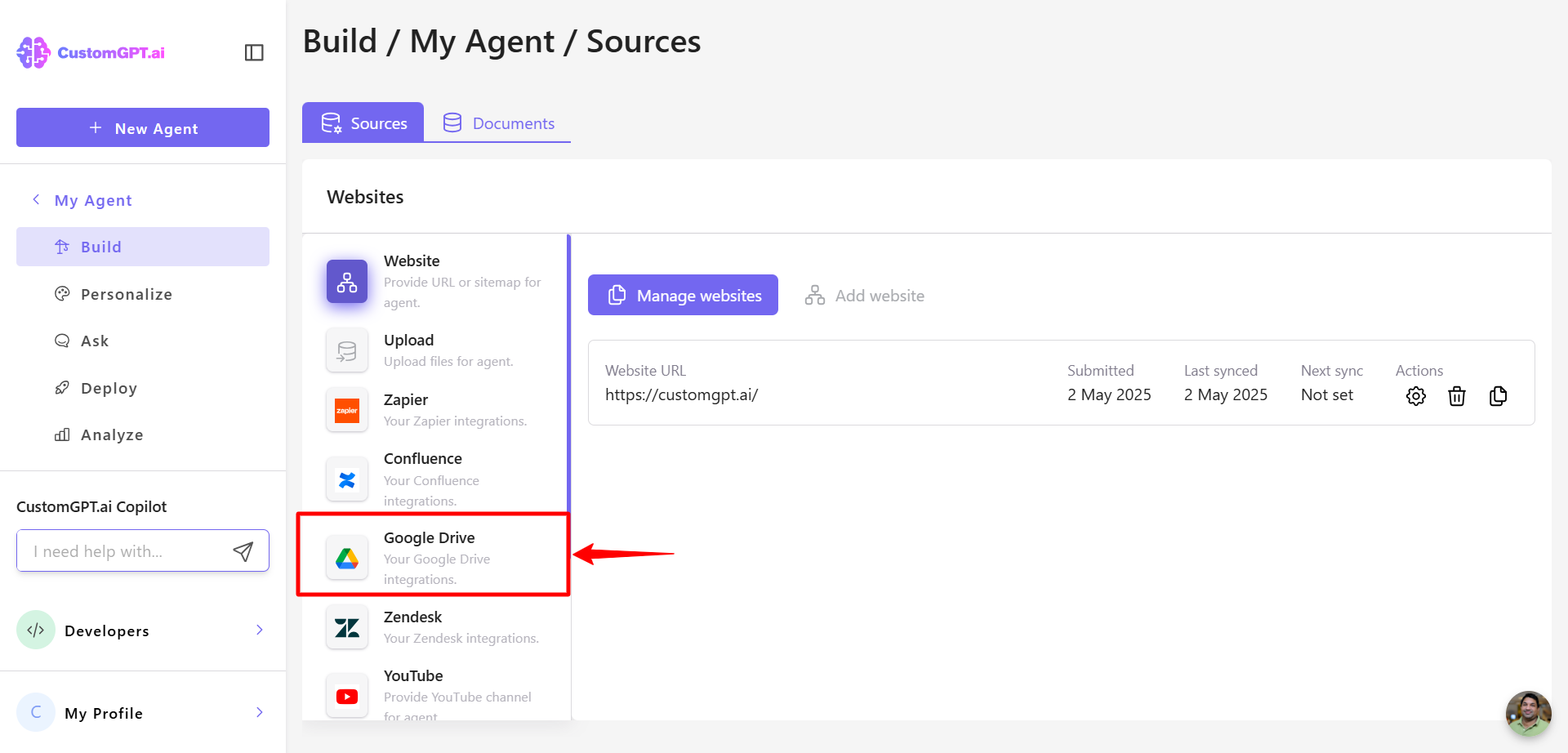Click the Websites section heading
Image resolution: width=1568 pixels, height=753 pixels.
click(365, 197)
